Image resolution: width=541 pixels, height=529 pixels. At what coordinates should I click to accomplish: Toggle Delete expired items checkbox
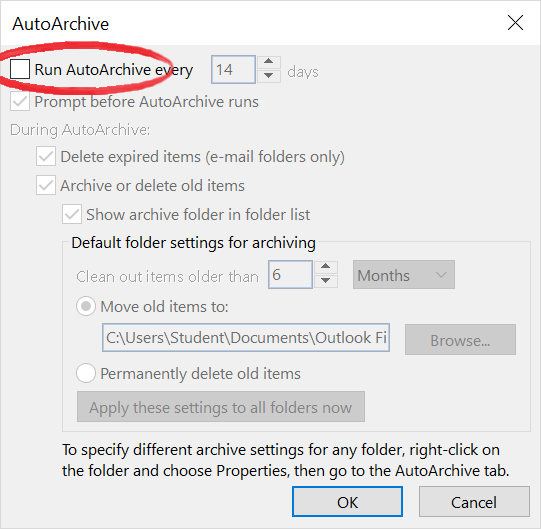(46, 156)
